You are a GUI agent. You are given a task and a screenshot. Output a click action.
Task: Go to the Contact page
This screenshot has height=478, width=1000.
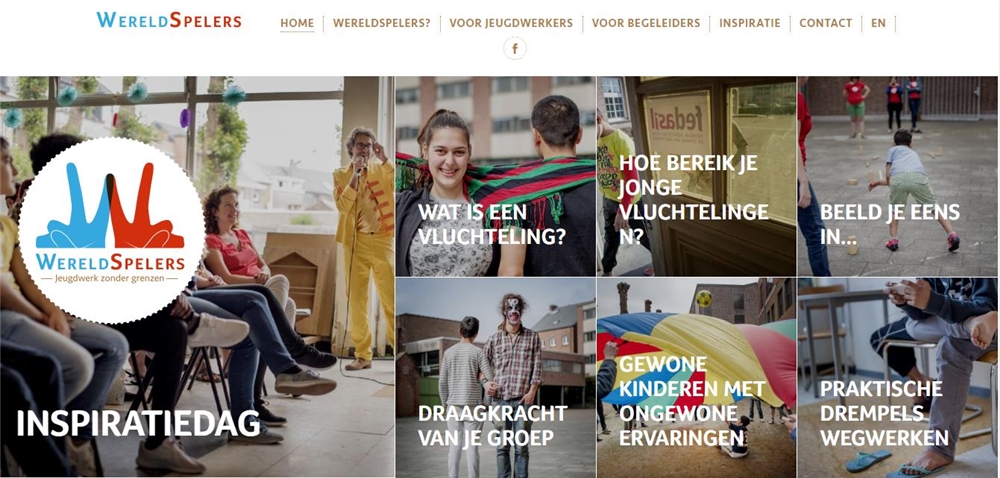click(x=825, y=24)
